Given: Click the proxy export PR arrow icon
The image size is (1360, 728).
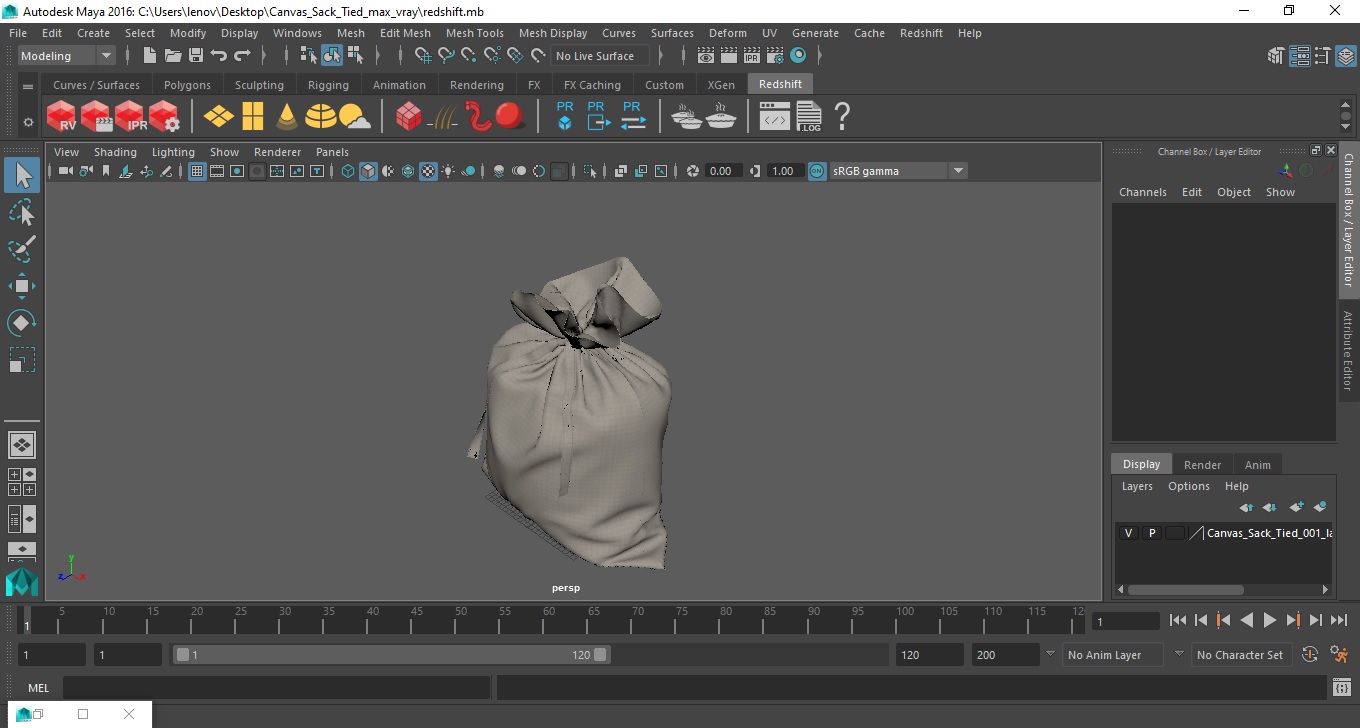Looking at the screenshot, I should (x=598, y=116).
